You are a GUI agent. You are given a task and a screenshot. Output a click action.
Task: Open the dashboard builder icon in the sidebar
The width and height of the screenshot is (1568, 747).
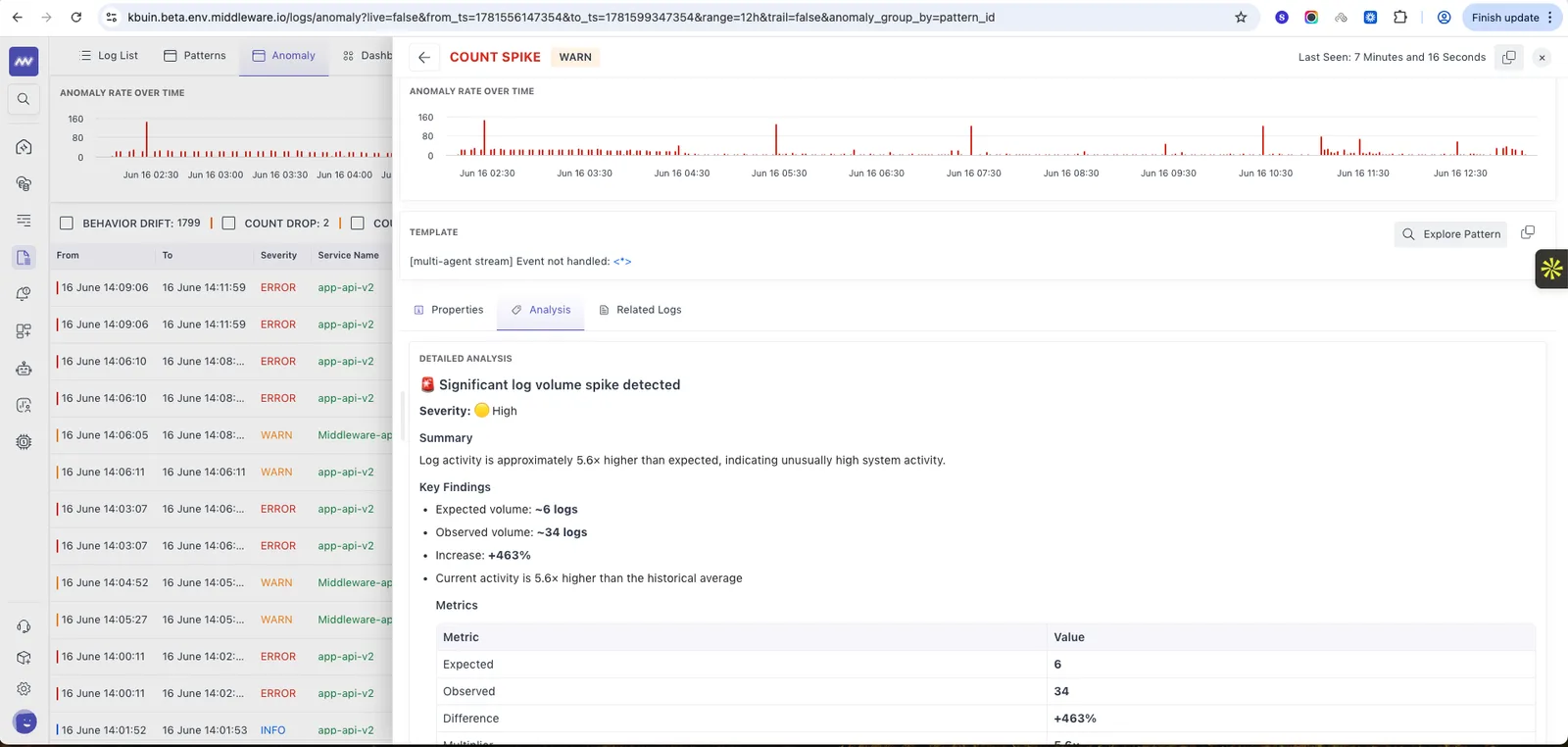coord(24,331)
